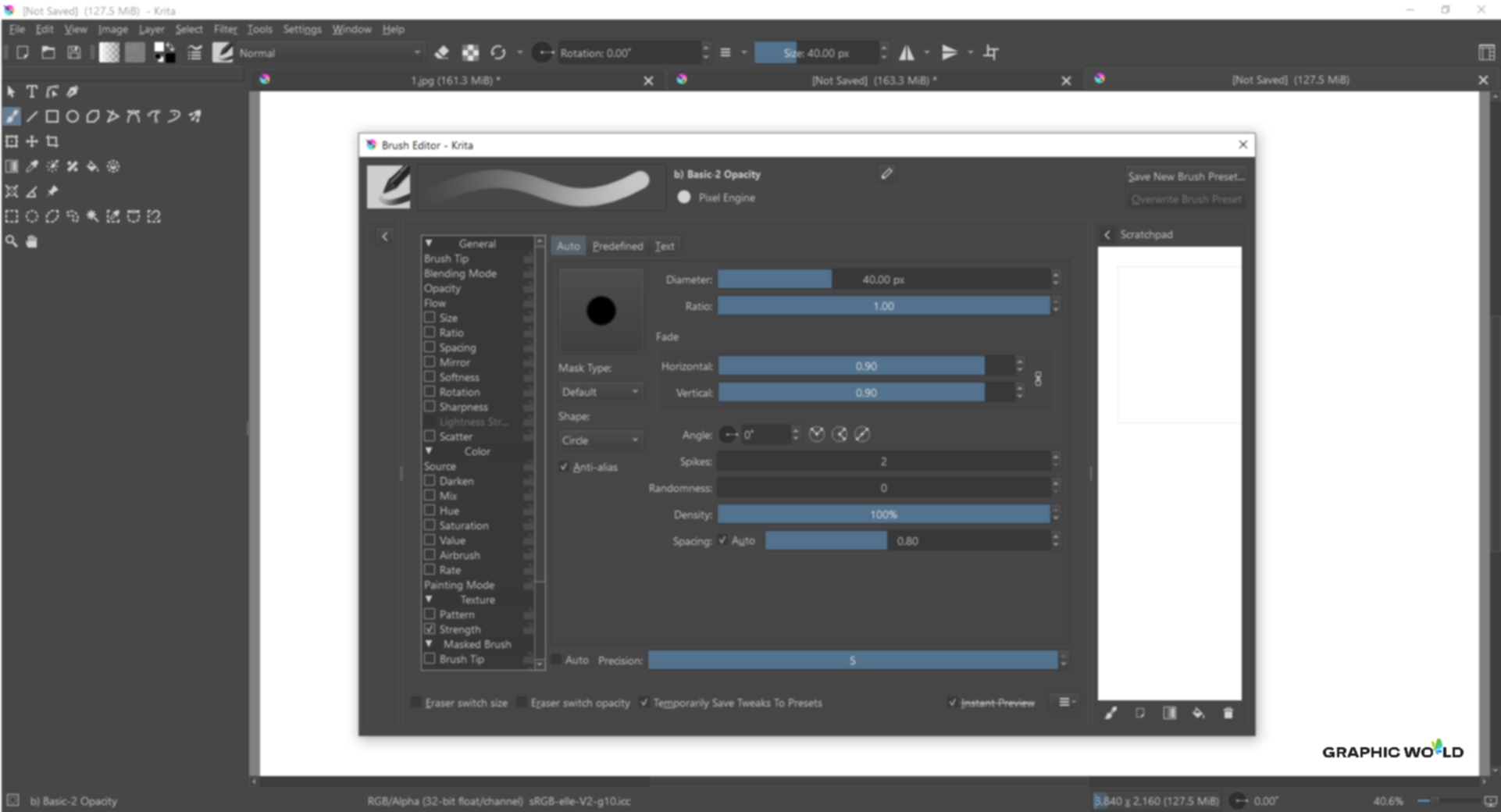The image size is (1501, 812).
Task: Open the Shape dropdown set to Circle
Action: [x=600, y=440]
